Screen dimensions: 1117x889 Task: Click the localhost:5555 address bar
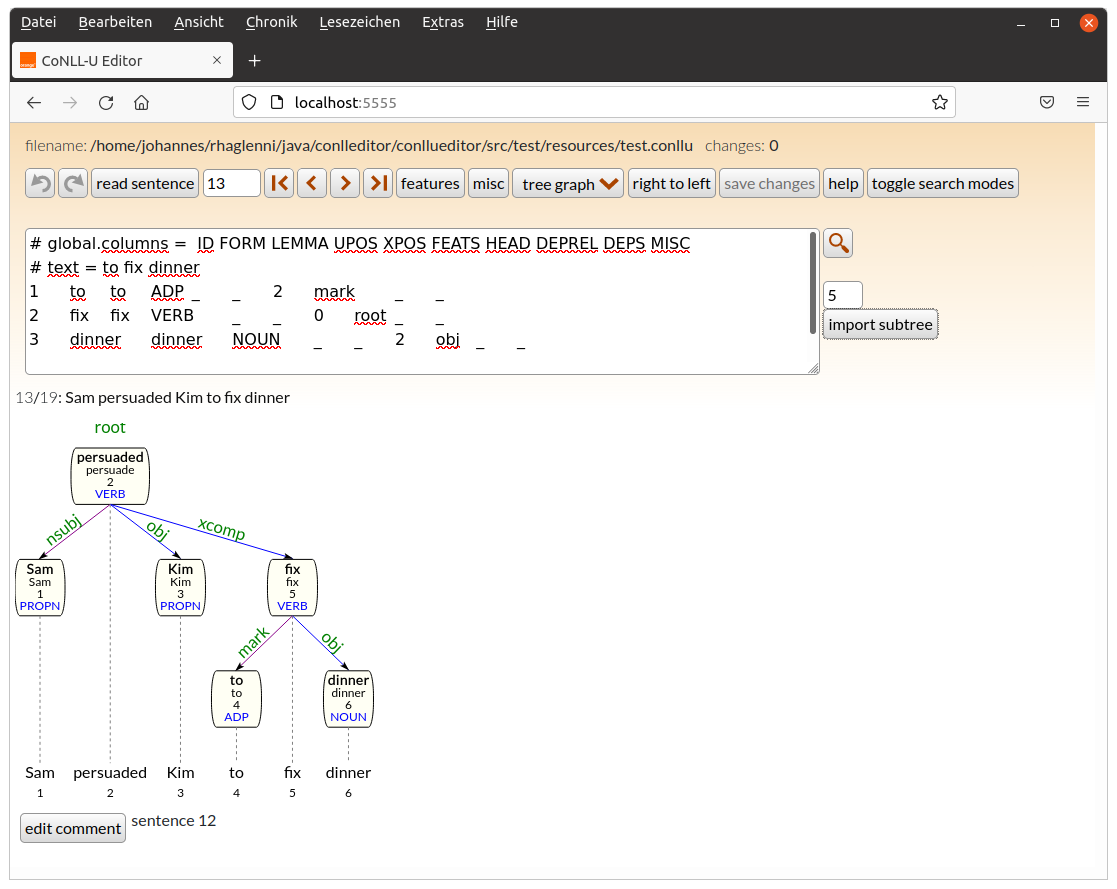[594, 103]
